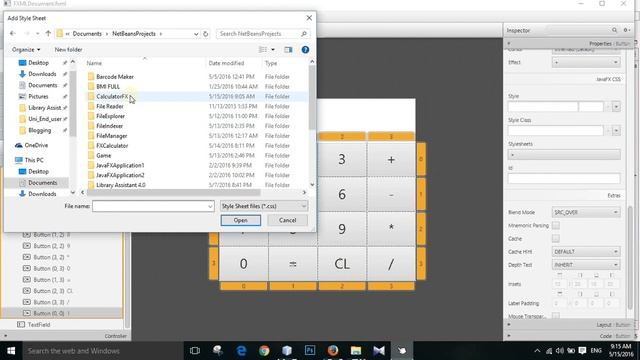This screenshot has width=640, height=360.
Task: Select This PC in navigation pane
Action: click(34, 160)
